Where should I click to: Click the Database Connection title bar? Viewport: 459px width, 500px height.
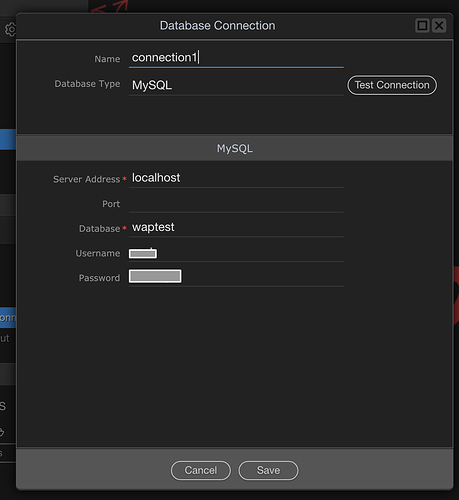click(x=217, y=26)
